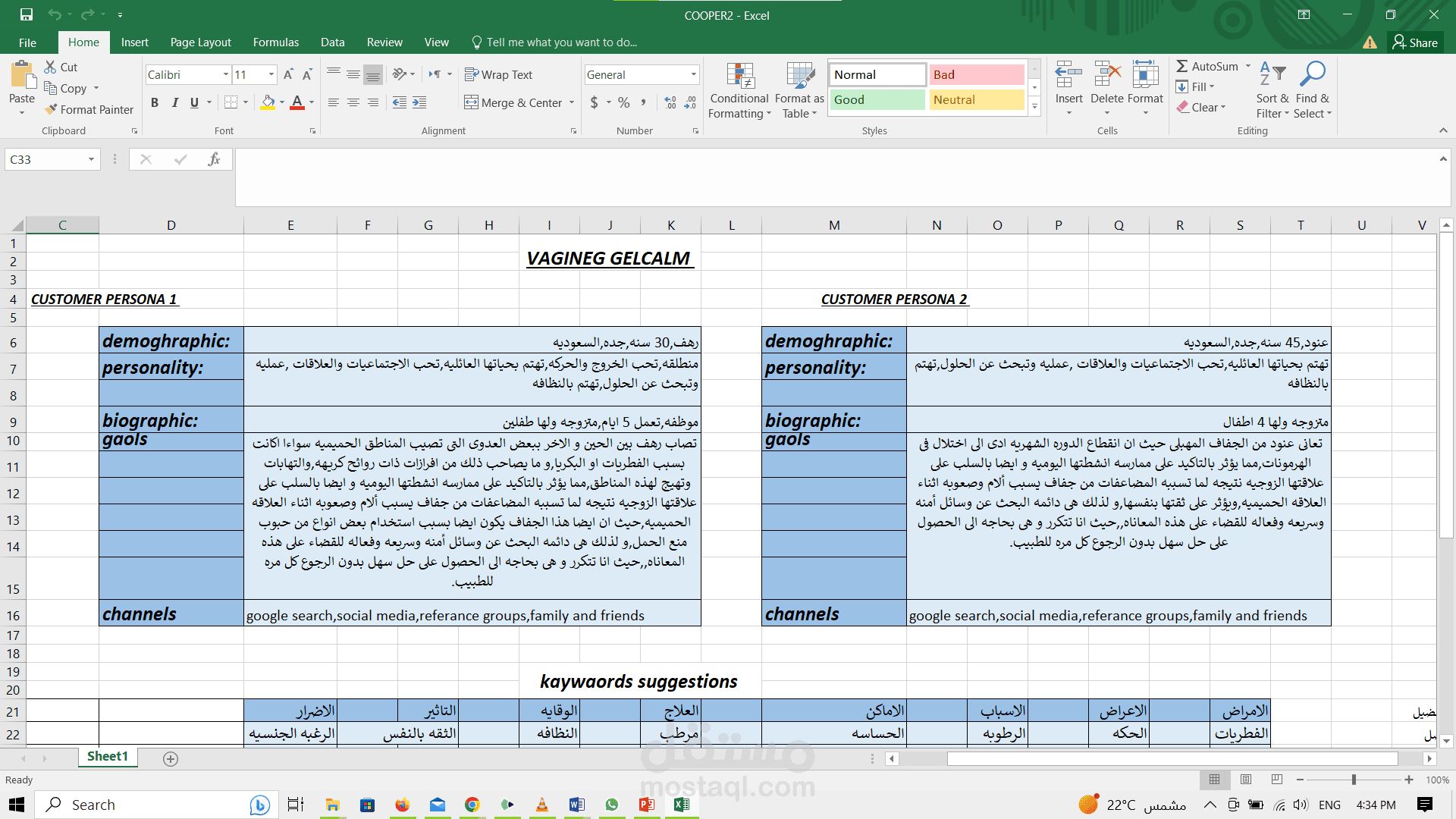The height and width of the screenshot is (819, 1456).
Task: Open Format as Table gallery
Action: 799,90
